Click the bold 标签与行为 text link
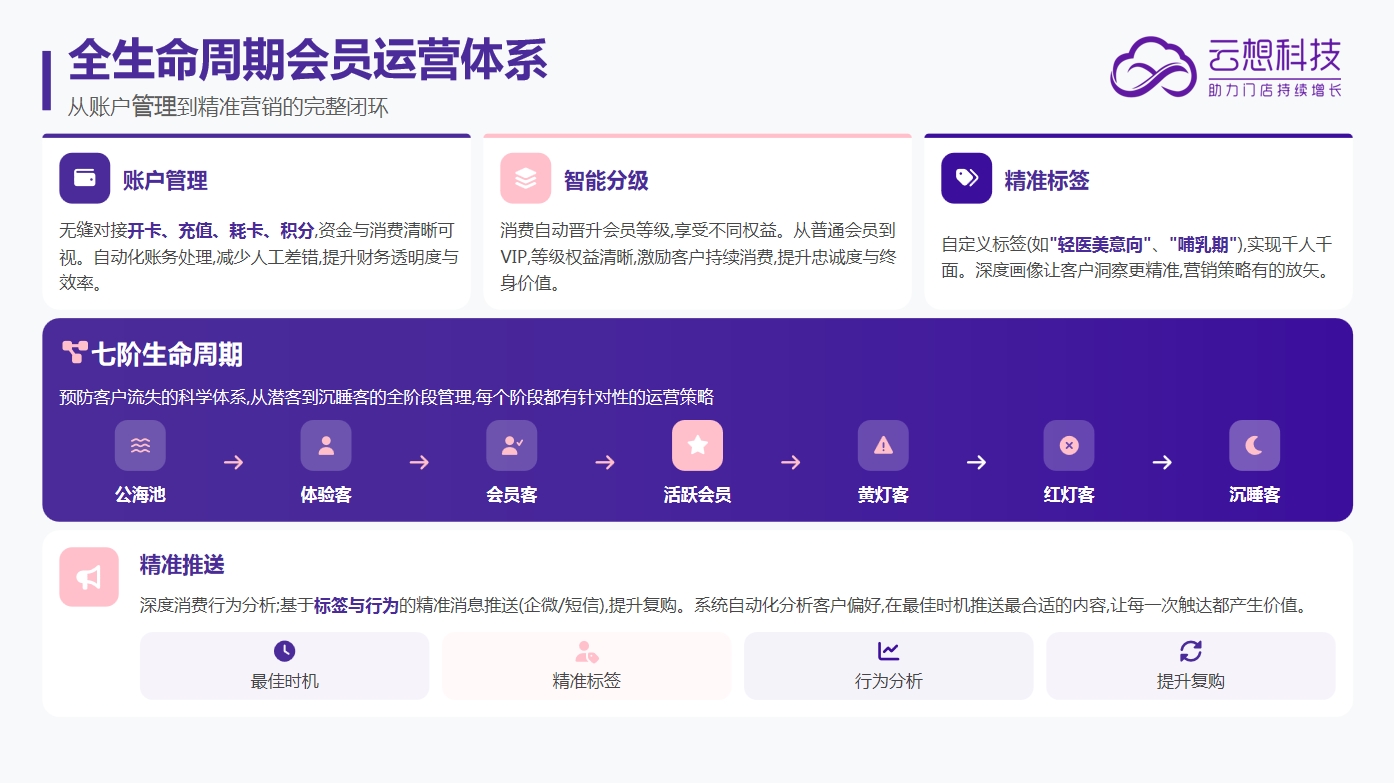 tap(356, 605)
